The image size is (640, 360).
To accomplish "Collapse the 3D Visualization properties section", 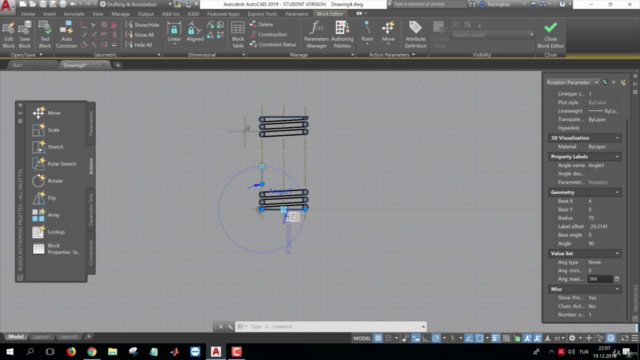I will 617,138.
